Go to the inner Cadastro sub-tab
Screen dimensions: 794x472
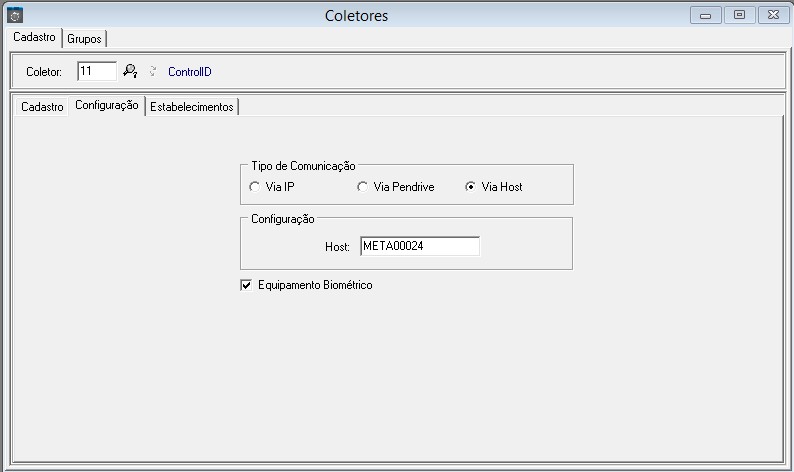42,106
